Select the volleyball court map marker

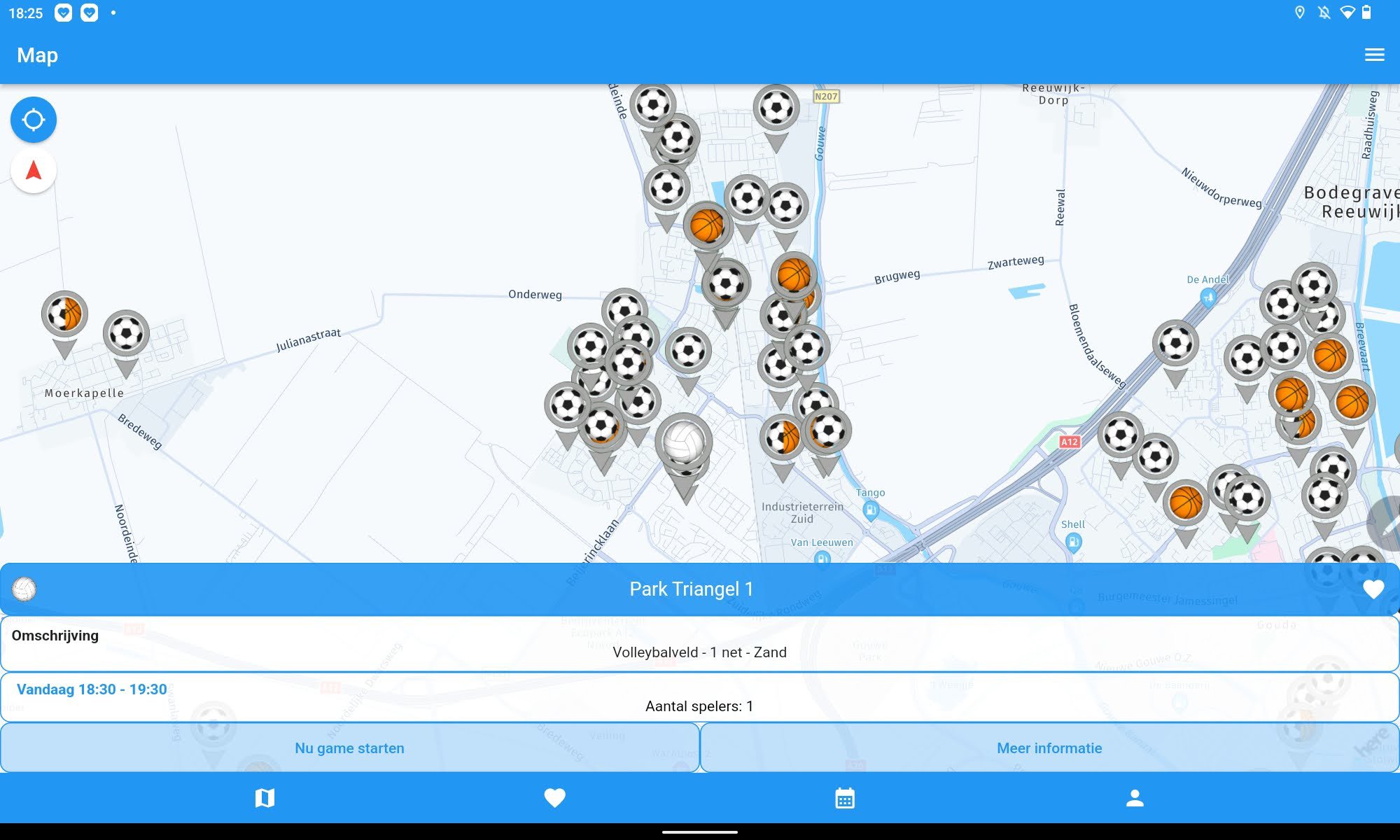click(x=684, y=441)
